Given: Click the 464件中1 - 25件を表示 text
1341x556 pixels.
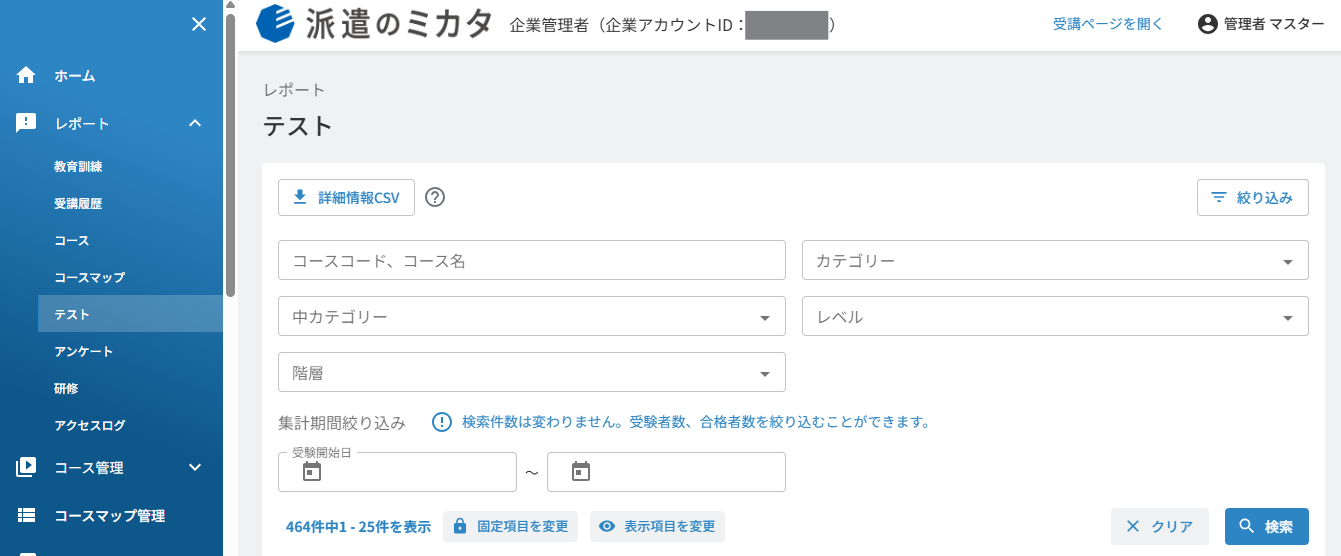Looking at the screenshot, I should tap(358, 527).
